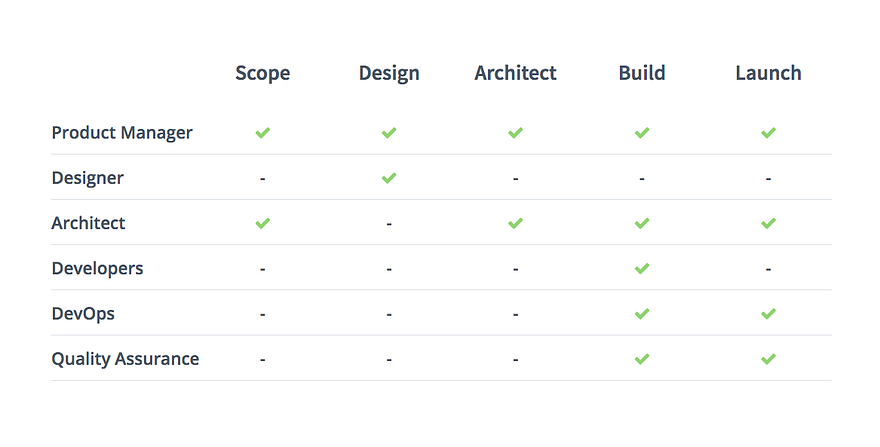Click Product Manager's Launch checkmark
Screen dimensions: 880x447
(768, 133)
